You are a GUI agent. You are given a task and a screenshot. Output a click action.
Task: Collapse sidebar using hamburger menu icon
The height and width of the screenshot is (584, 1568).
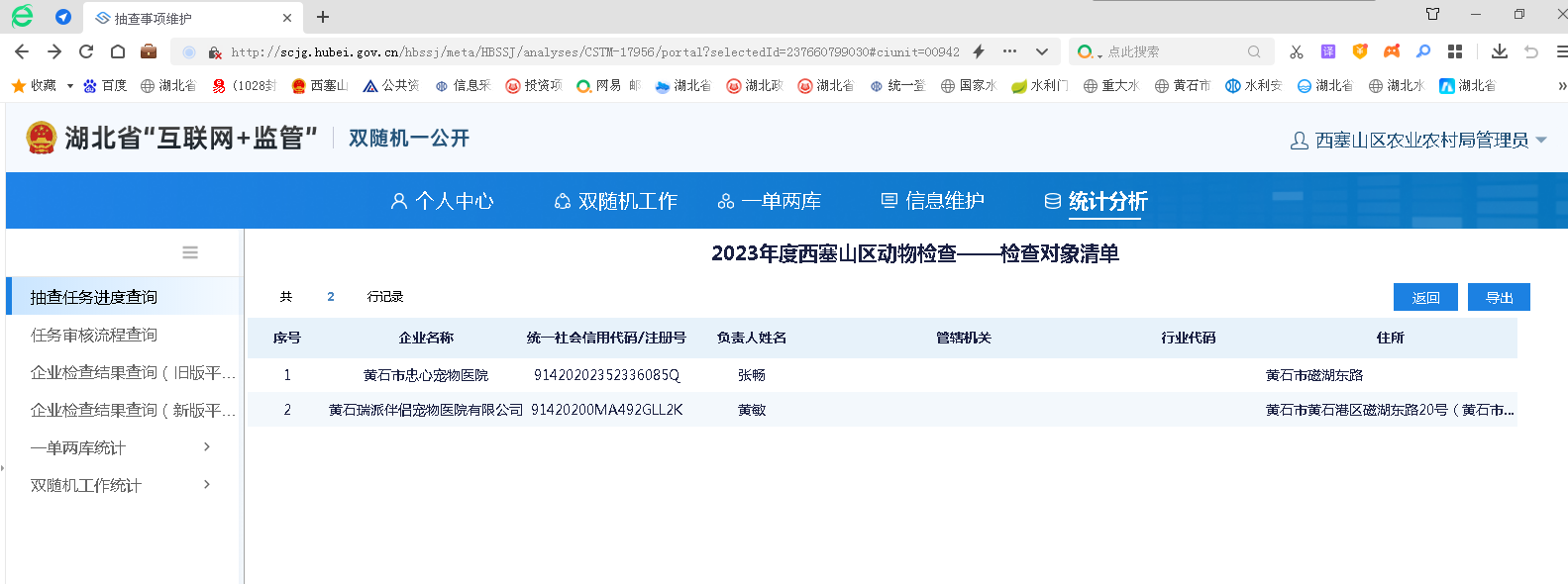click(x=190, y=252)
